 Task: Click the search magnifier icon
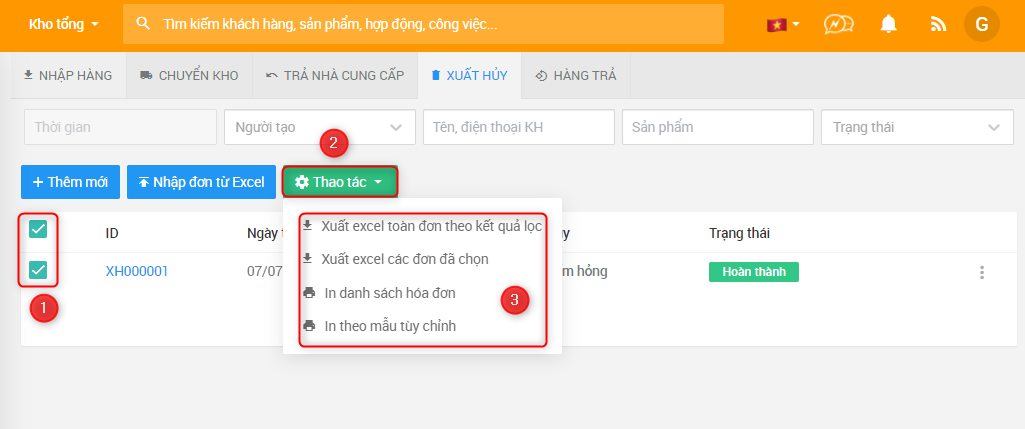[143, 24]
